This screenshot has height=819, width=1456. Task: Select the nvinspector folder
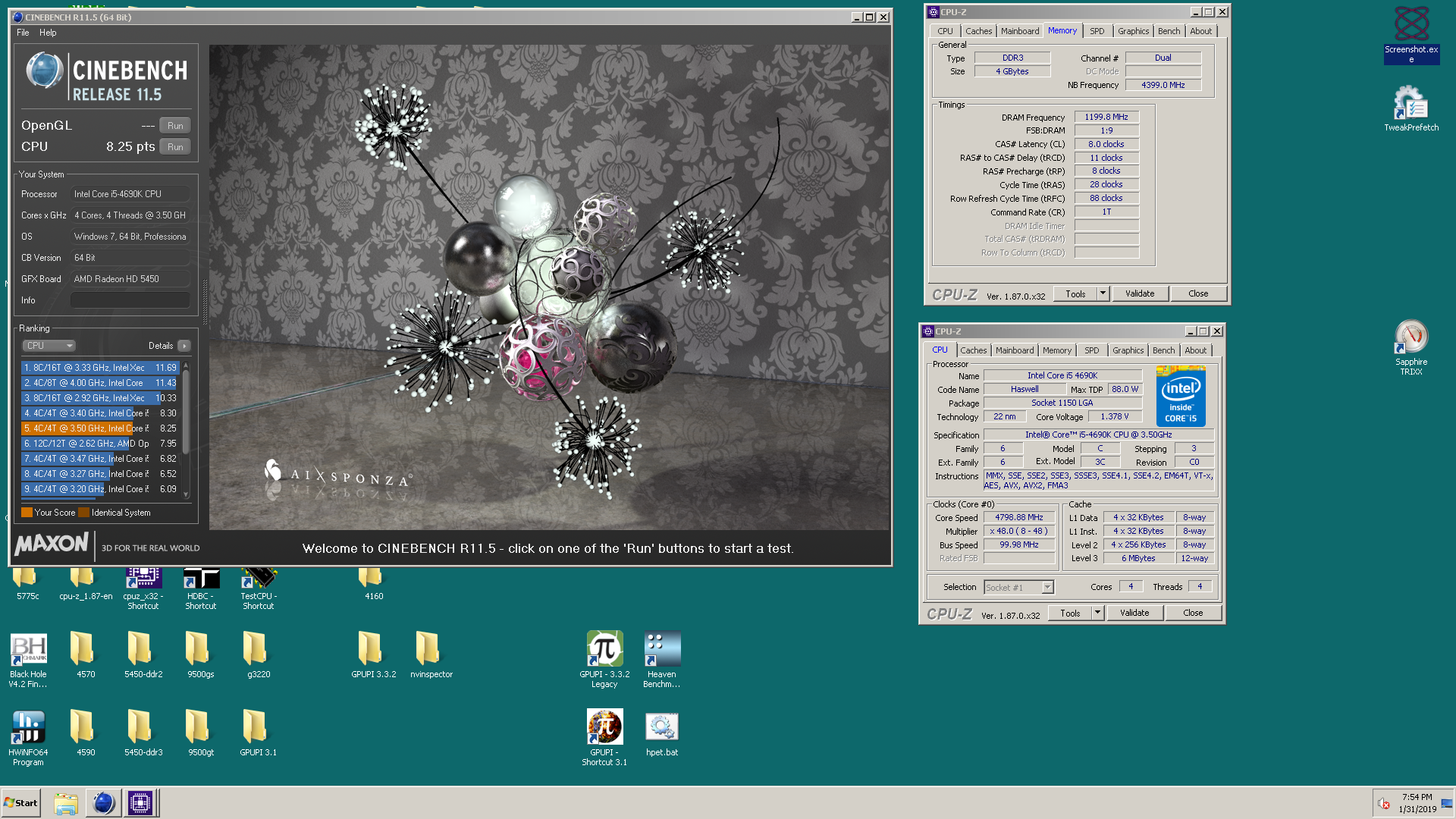click(x=431, y=654)
